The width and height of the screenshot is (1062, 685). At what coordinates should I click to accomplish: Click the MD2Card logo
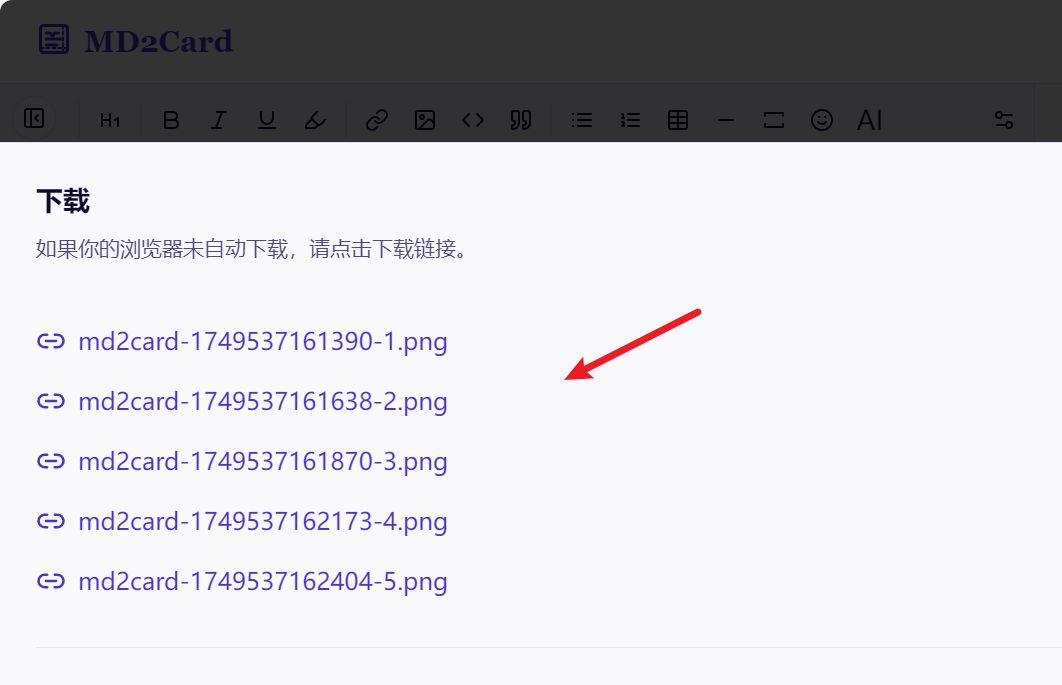[x=136, y=41]
